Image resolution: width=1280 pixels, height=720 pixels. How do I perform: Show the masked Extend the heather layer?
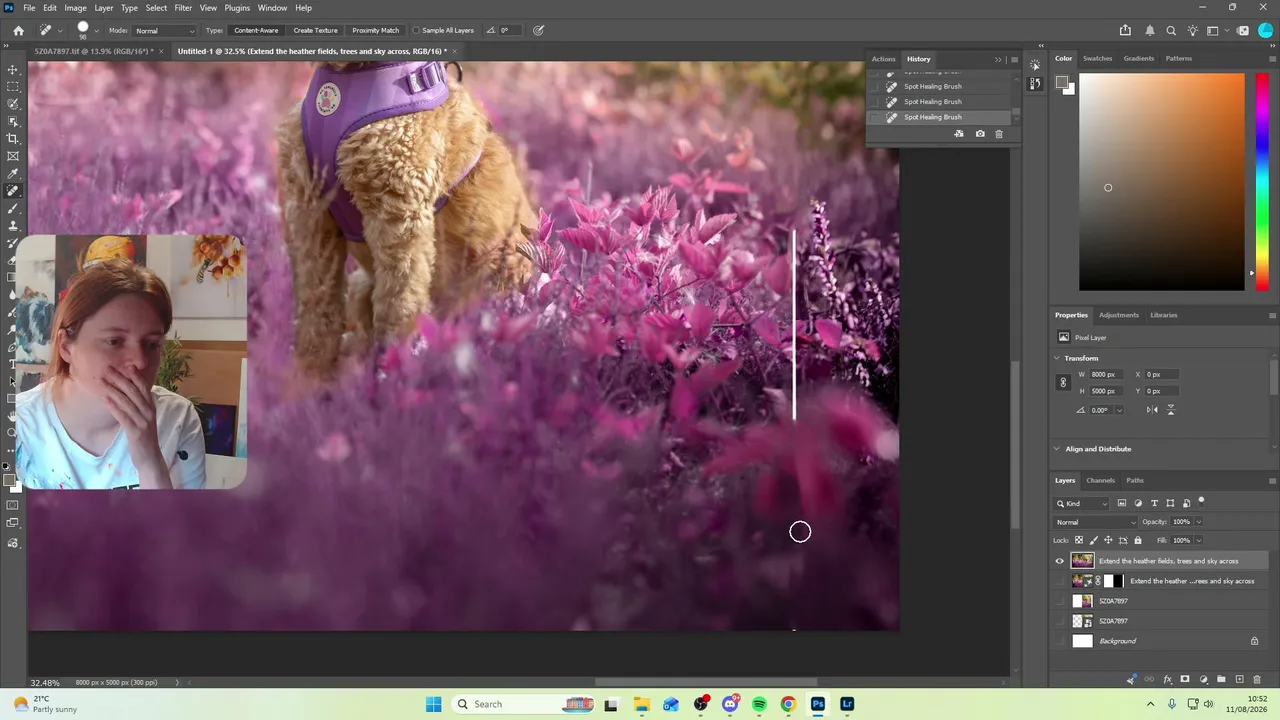1060,581
